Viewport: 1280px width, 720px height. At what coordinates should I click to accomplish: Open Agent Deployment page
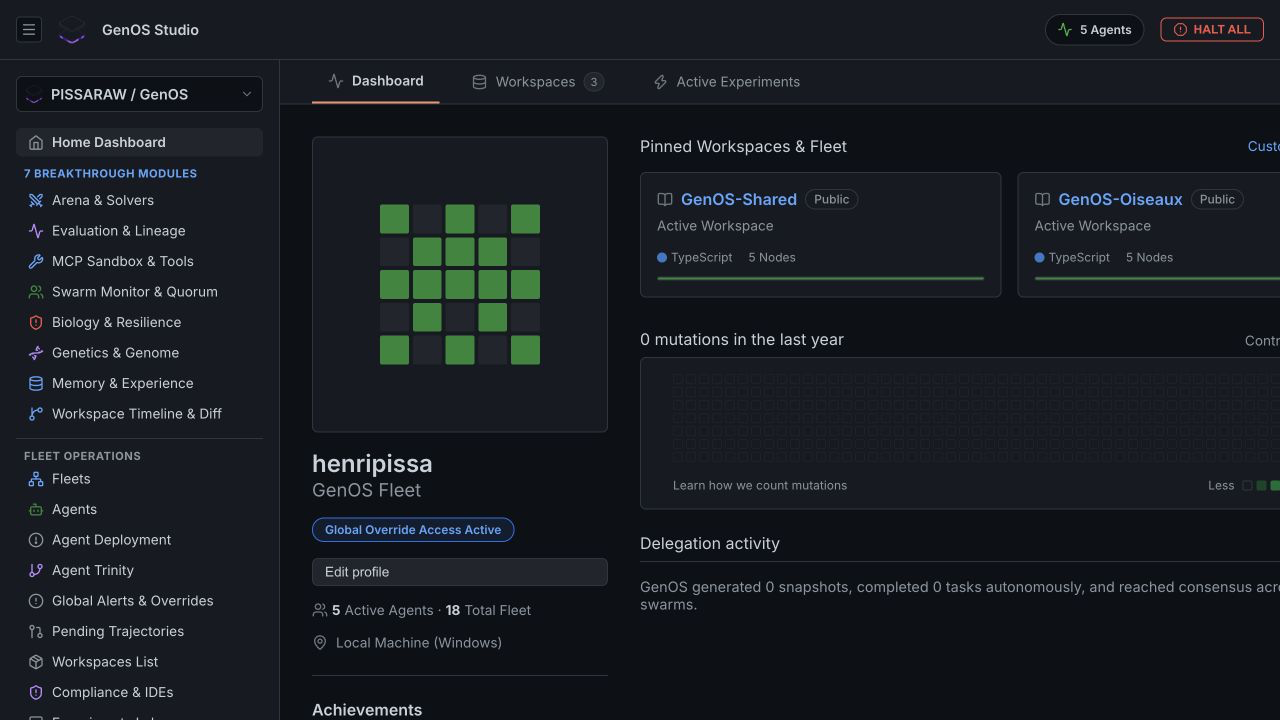click(139, 540)
